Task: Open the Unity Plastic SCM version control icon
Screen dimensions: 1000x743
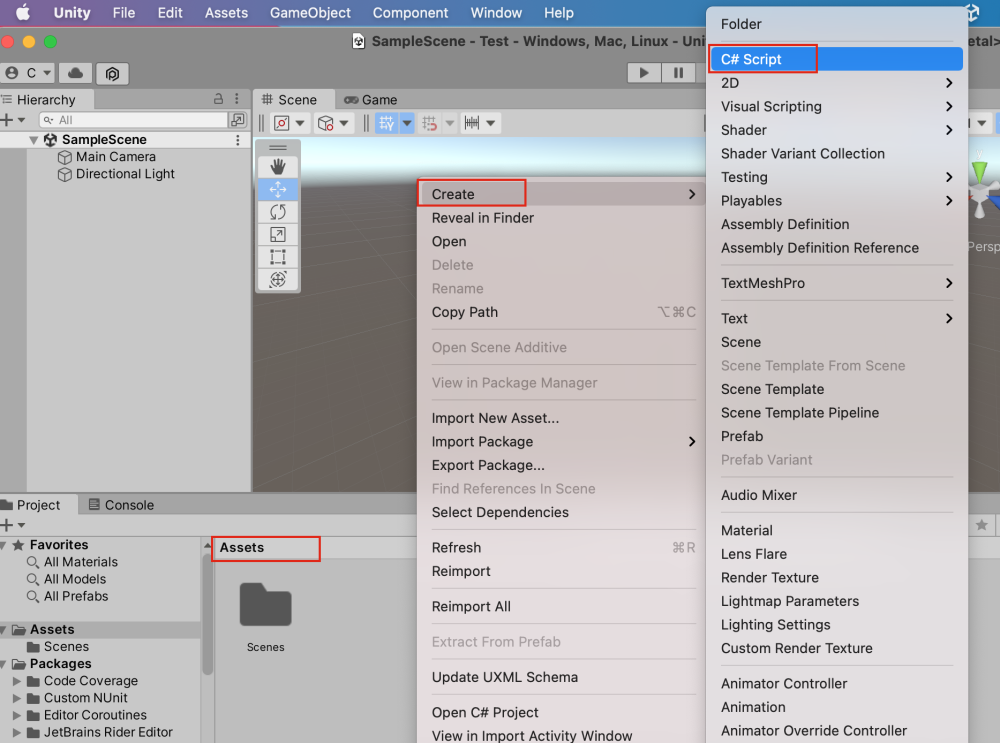Action: coord(112,73)
